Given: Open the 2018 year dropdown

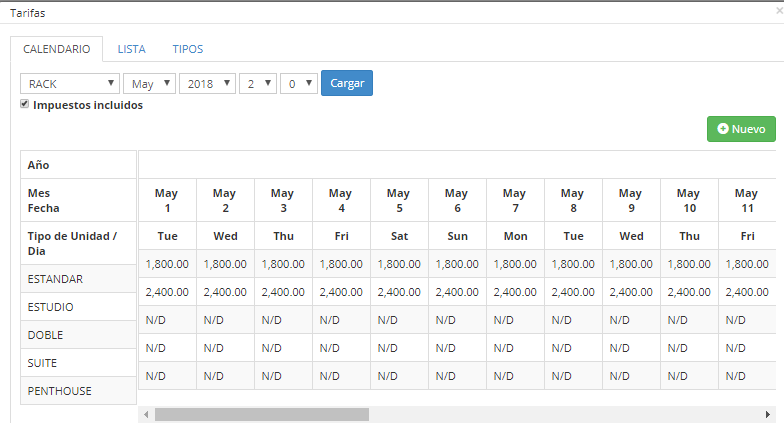Looking at the screenshot, I should point(207,84).
